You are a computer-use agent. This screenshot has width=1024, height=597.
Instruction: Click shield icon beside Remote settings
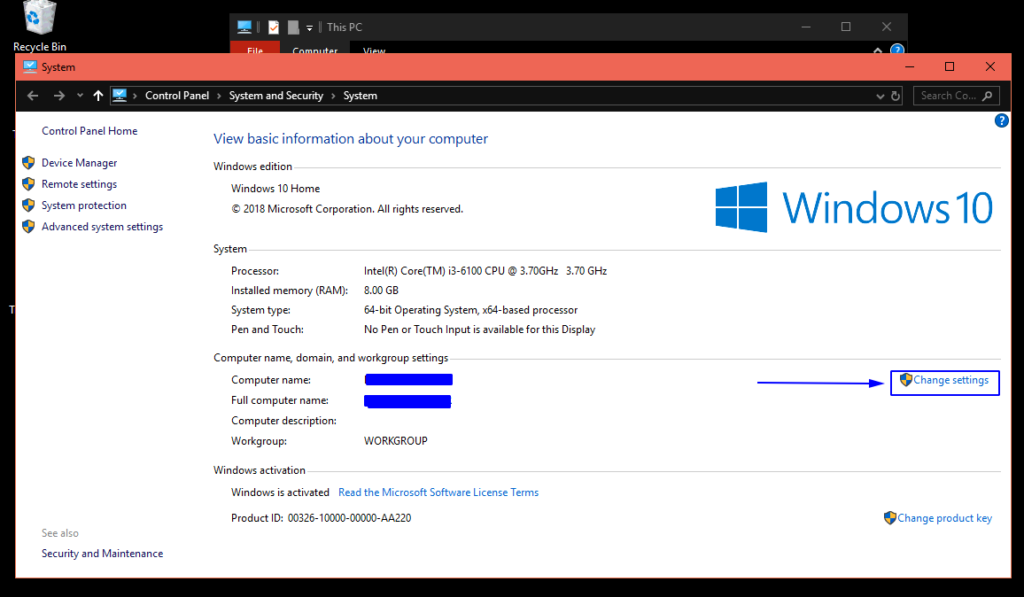pos(28,184)
